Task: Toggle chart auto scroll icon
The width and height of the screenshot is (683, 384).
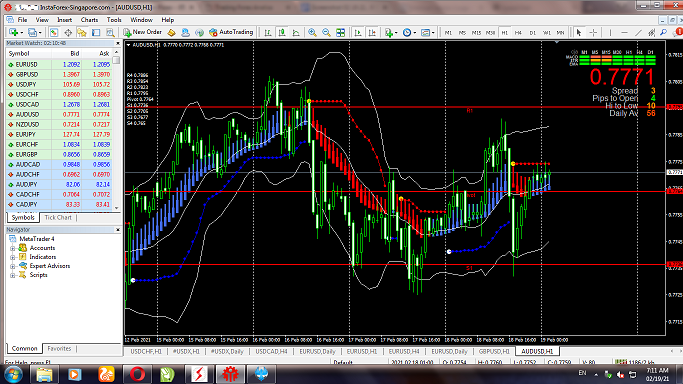Action: coord(358,32)
